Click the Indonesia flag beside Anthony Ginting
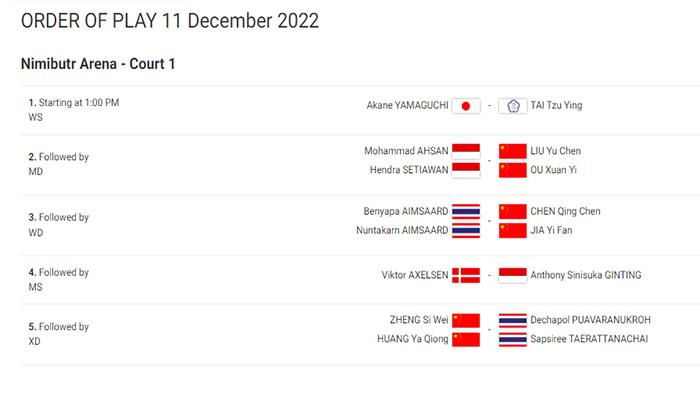Screen dimensions: 700x400 [x=512, y=275]
